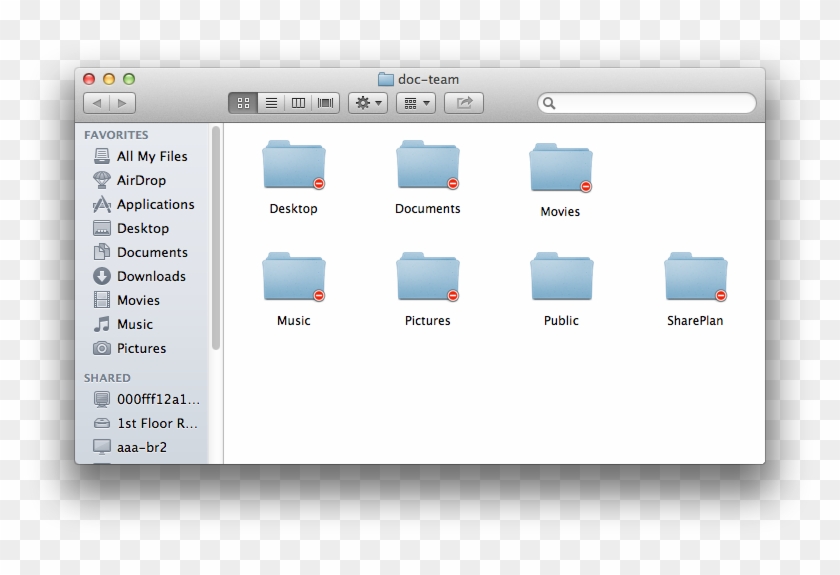The image size is (840, 575).
Task: Select the Documents folder icon
Action: tap(428, 165)
